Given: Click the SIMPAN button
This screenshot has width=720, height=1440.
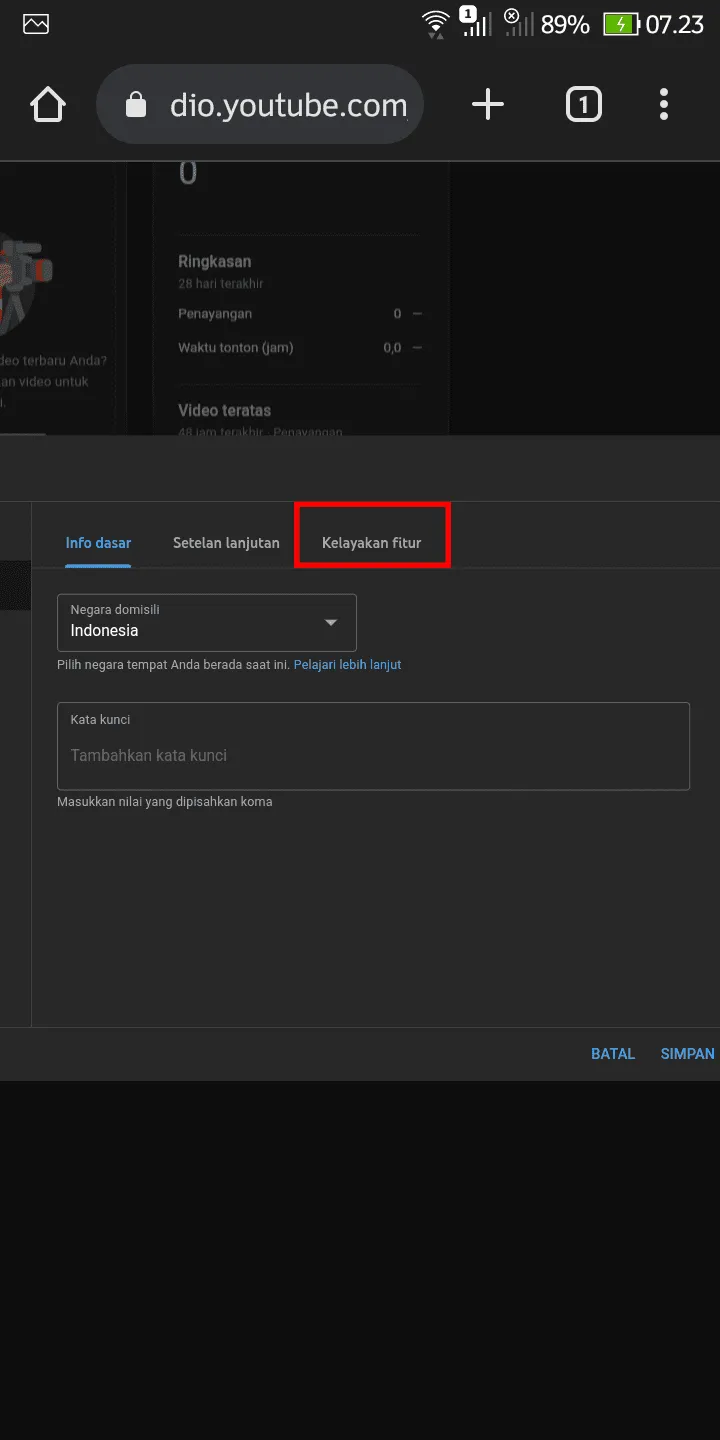Looking at the screenshot, I should (688, 1054).
